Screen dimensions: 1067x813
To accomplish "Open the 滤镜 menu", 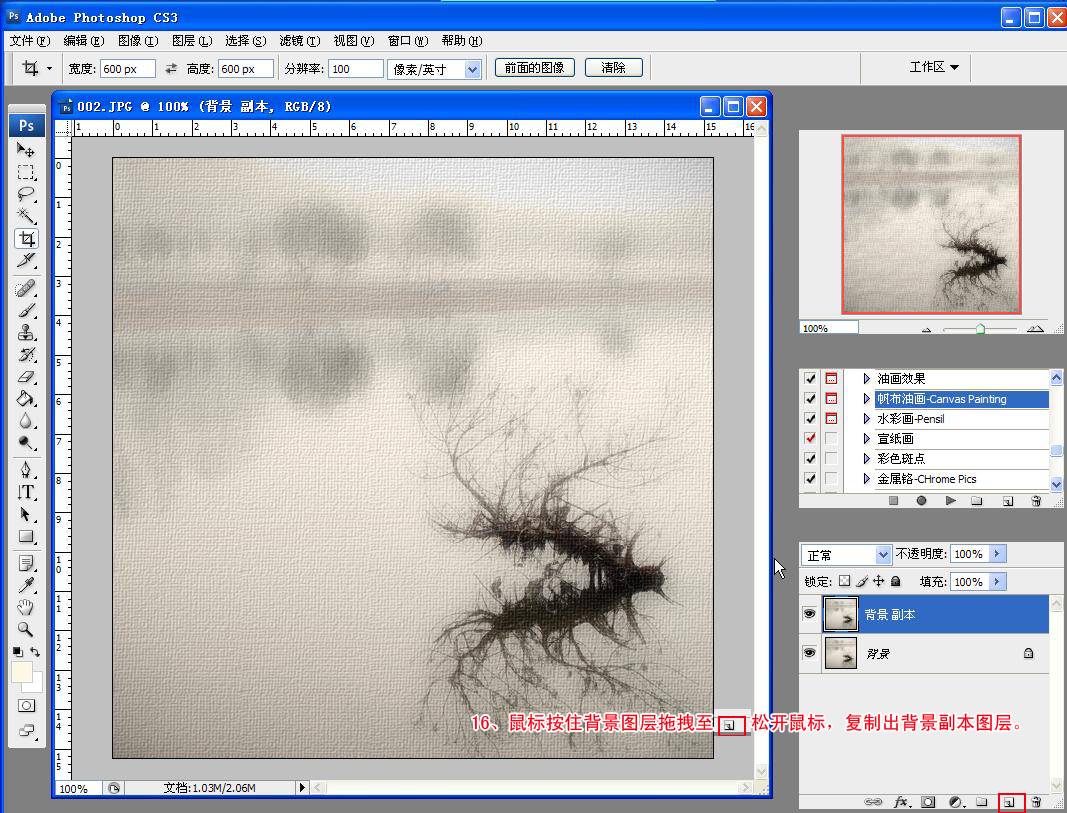I will click(299, 41).
